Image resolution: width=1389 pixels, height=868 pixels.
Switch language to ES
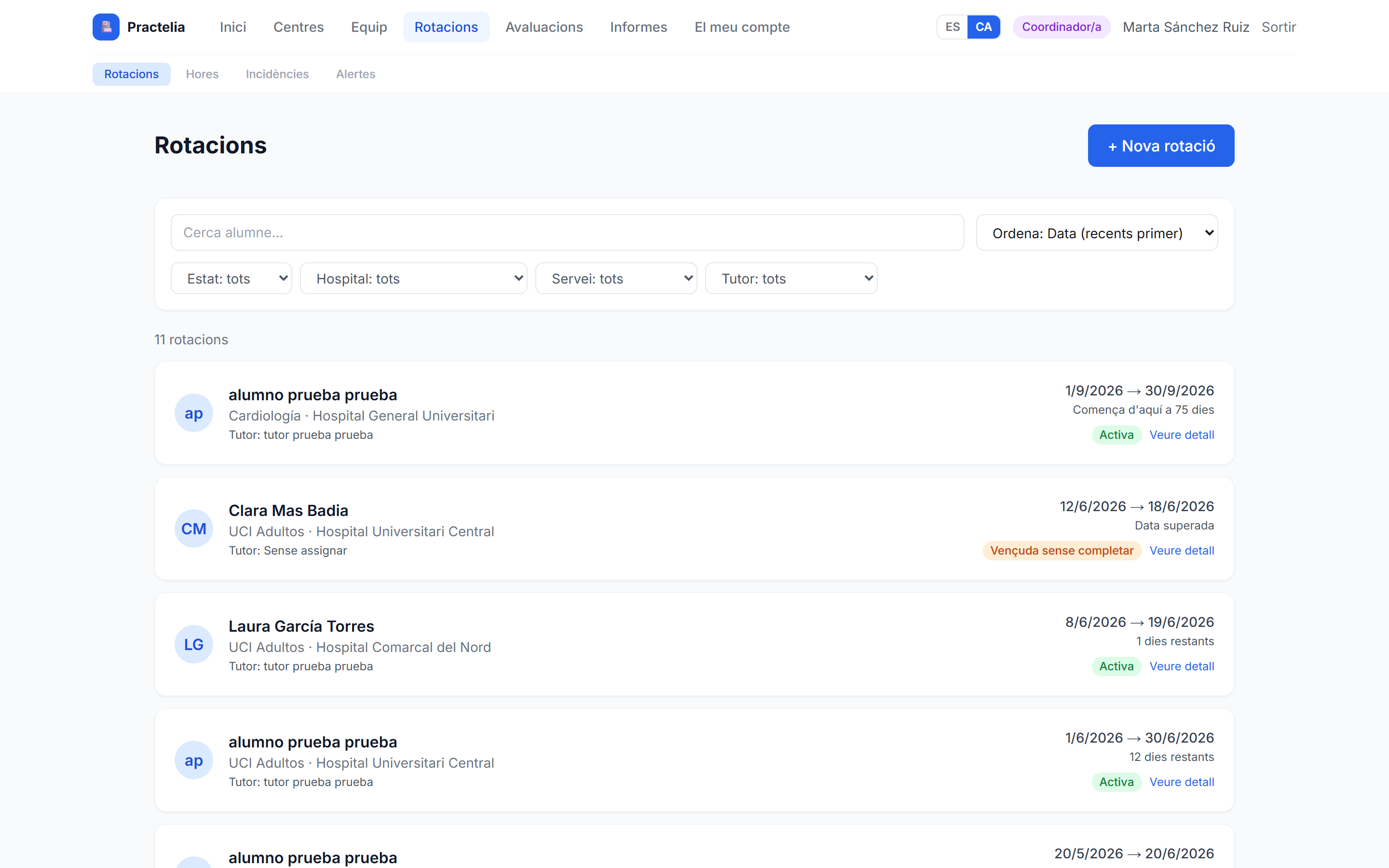(952, 27)
